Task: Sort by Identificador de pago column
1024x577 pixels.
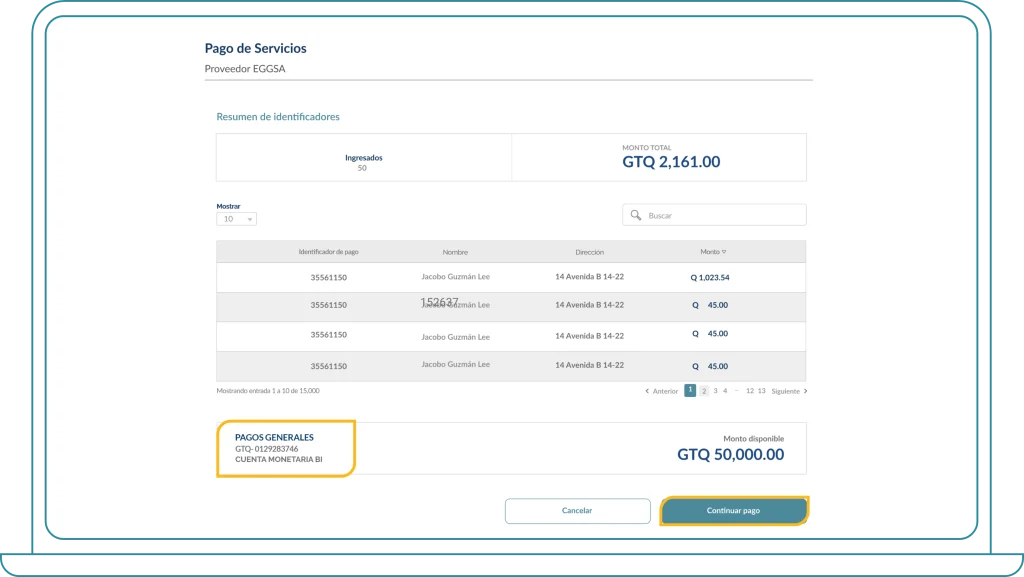Action: (x=328, y=252)
